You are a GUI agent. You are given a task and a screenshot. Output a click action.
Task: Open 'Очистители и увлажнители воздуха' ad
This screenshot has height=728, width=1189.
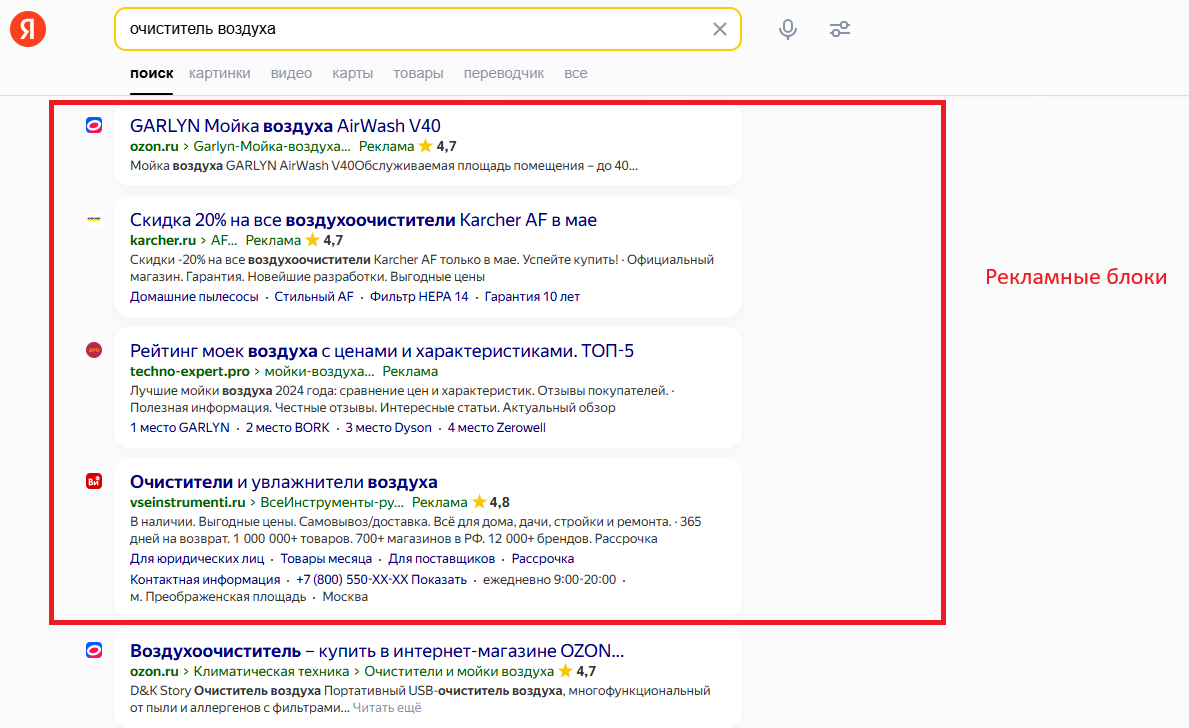coord(284,482)
